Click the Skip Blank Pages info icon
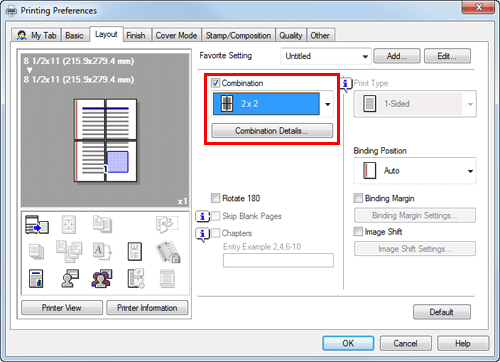The height and width of the screenshot is (362, 500). pyautogui.click(x=202, y=216)
